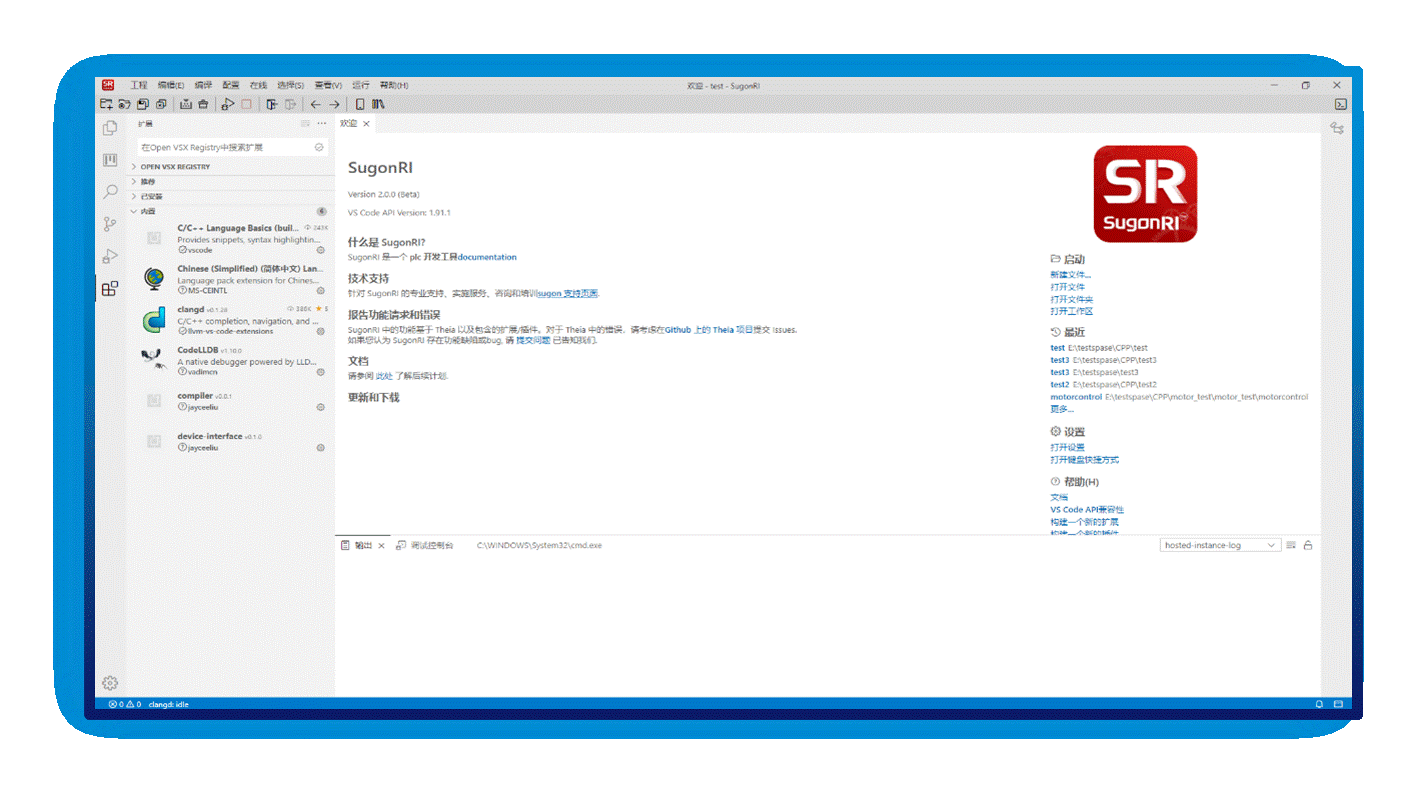Open recent project test2

(x=1059, y=384)
